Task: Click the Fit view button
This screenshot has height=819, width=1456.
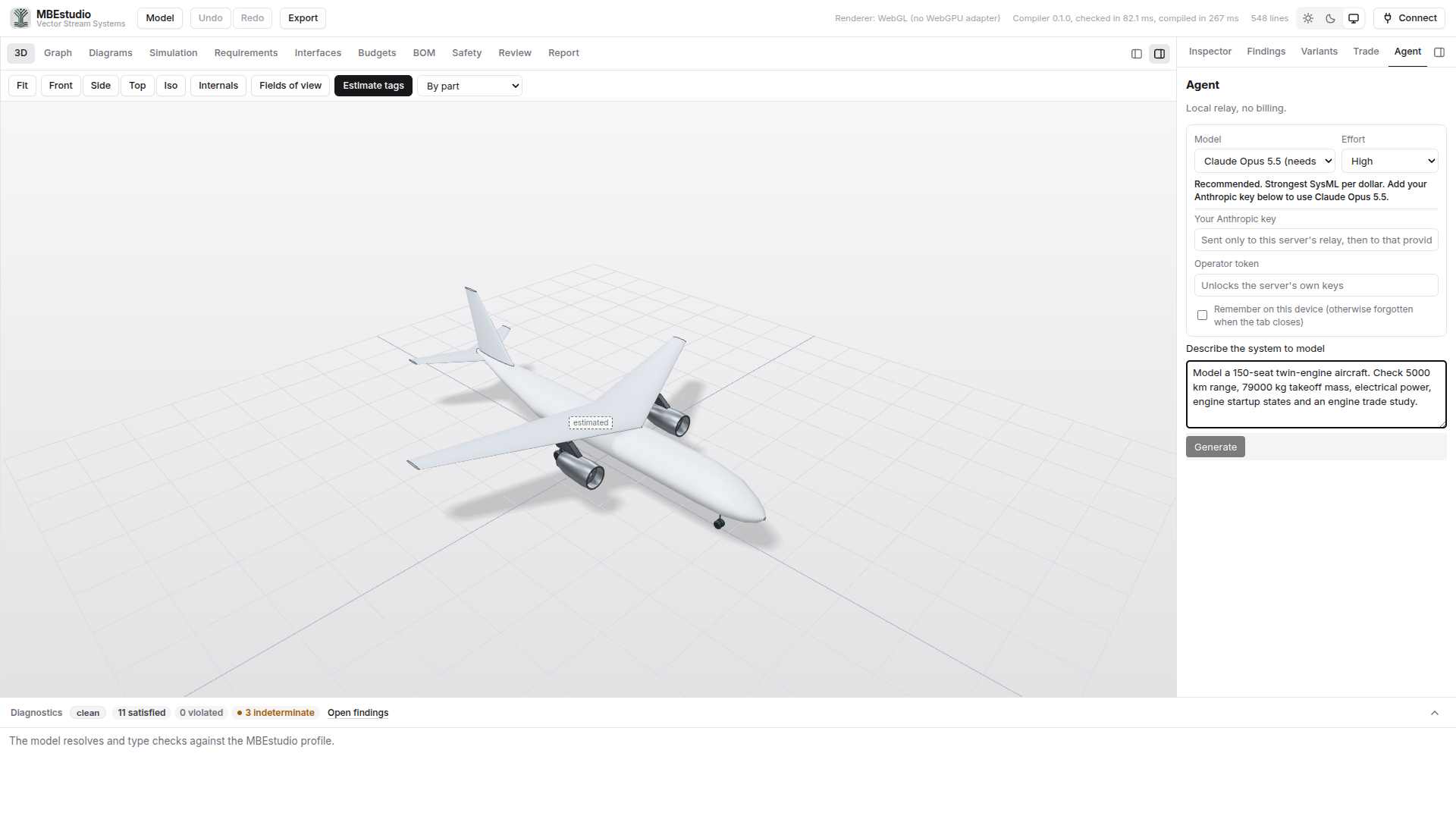Action: click(x=22, y=86)
